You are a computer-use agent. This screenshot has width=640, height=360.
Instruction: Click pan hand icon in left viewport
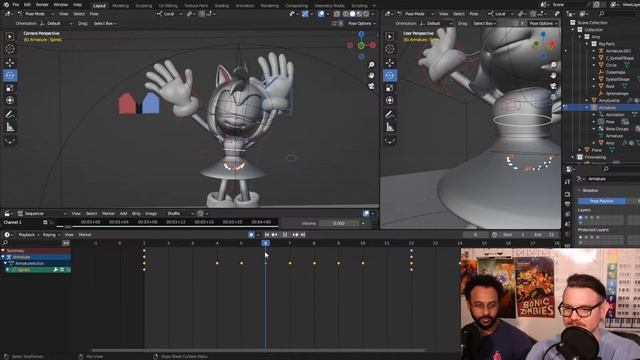(x=371, y=76)
